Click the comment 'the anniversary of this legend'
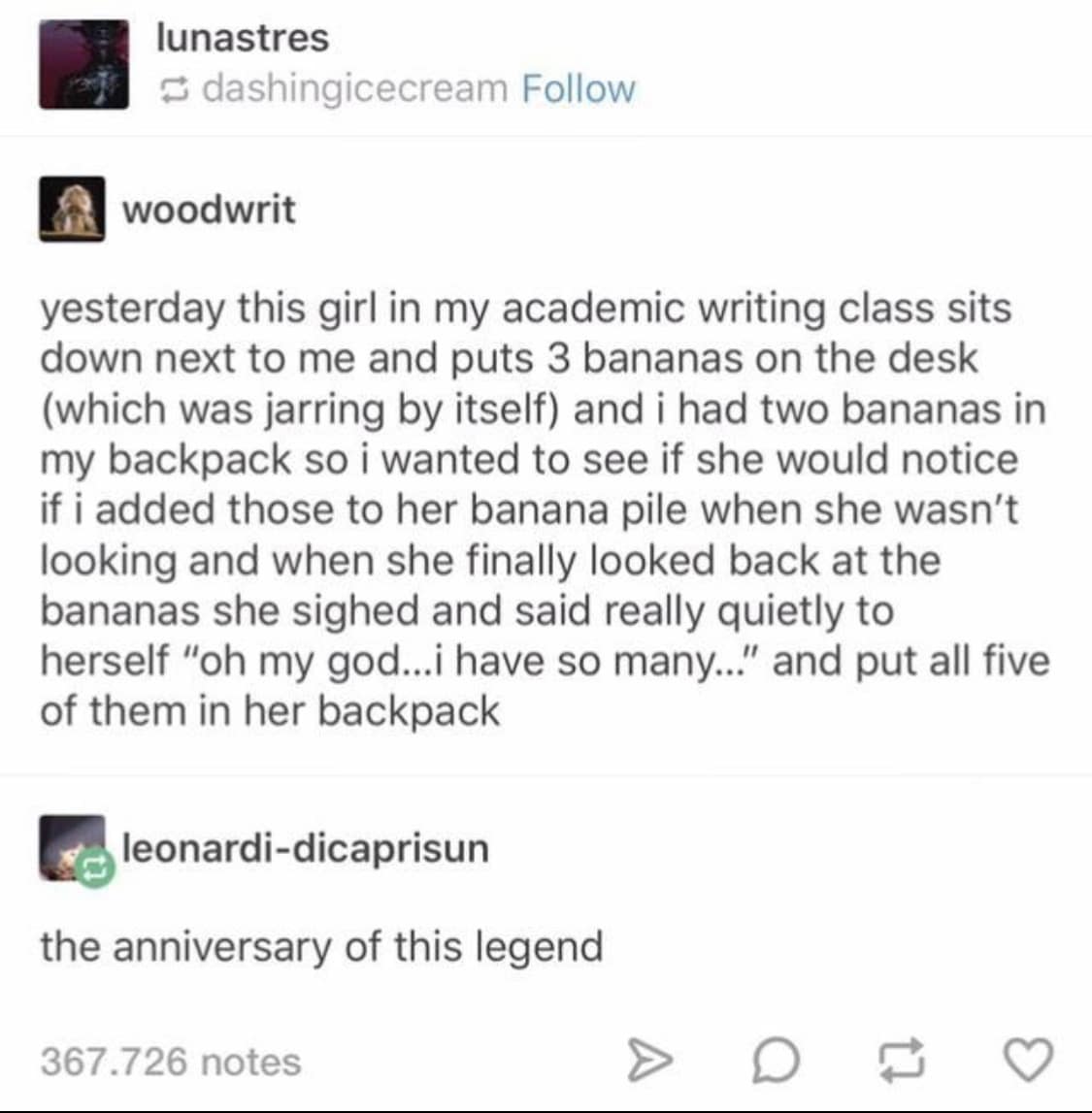The width and height of the screenshot is (1092, 1113). (x=321, y=947)
